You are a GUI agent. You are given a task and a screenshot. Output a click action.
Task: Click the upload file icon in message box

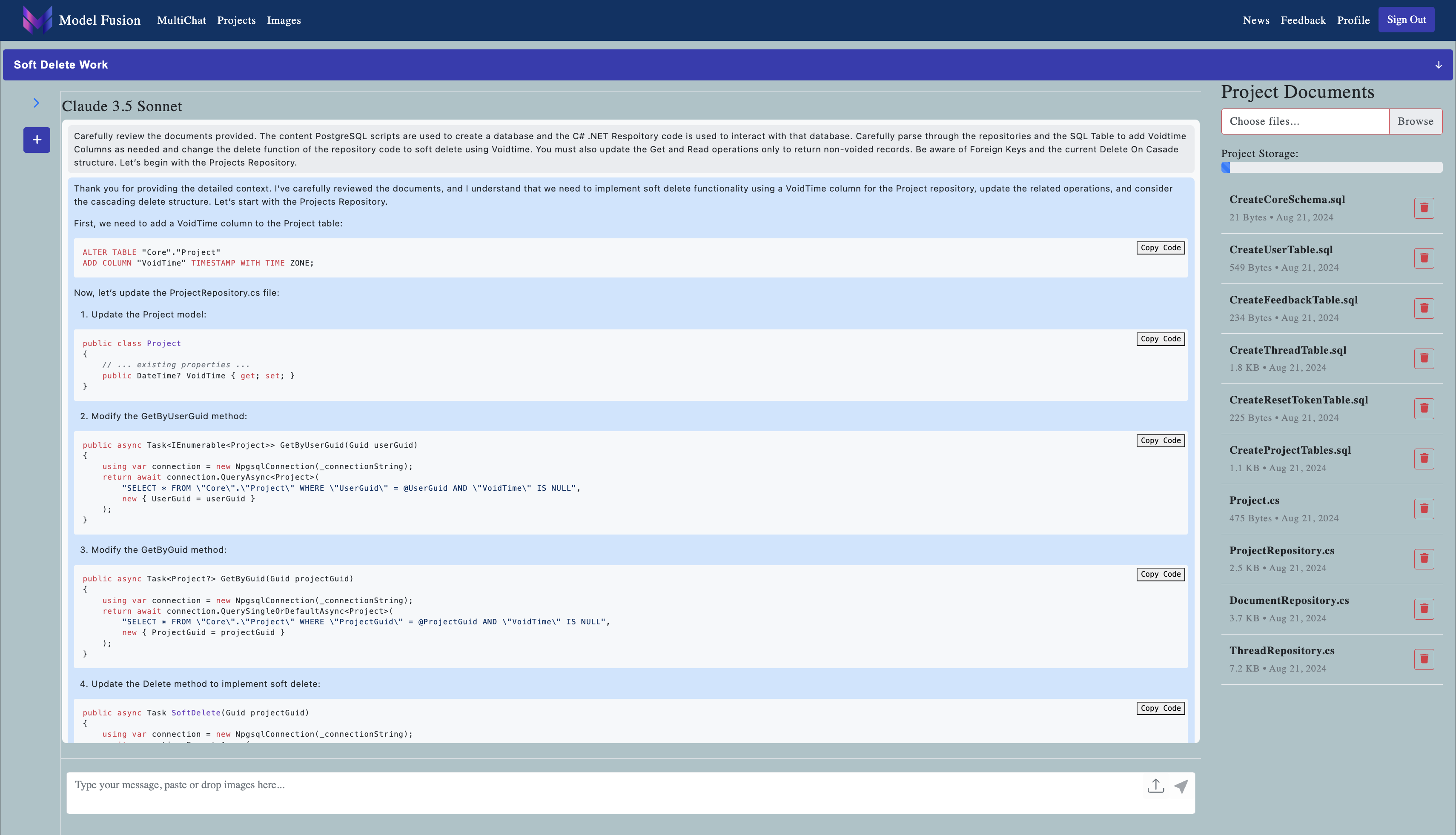(1155, 786)
